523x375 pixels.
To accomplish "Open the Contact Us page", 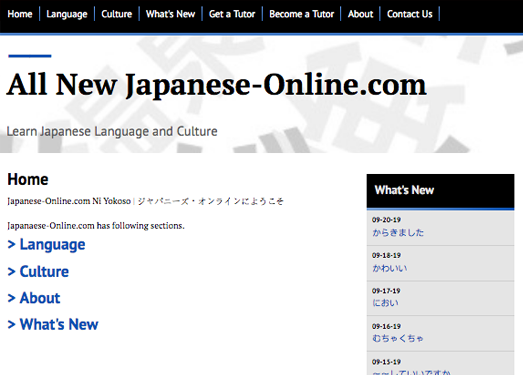I will point(410,14).
